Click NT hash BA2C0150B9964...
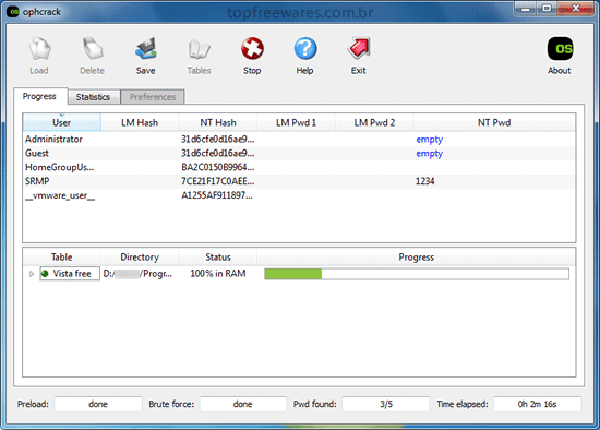The image size is (600, 430). [x=218, y=168]
